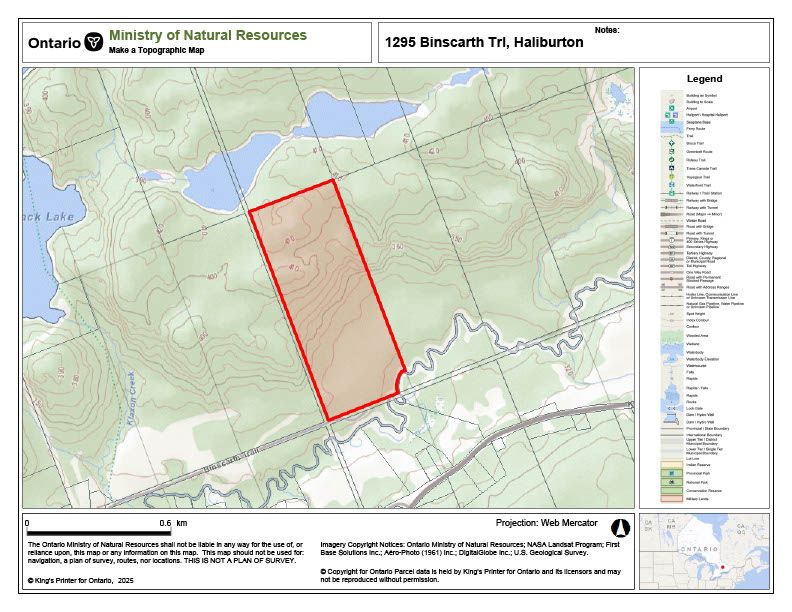Click the address title 1295 Binscarth Trl, Haliburton
Image resolution: width=792 pixels, height=612 pixels.
pos(484,43)
